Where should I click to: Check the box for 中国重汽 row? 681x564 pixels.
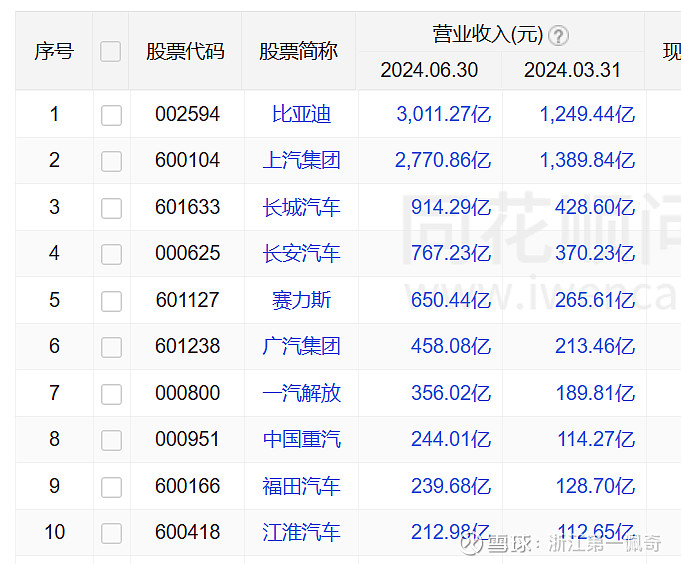click(111, 440)
